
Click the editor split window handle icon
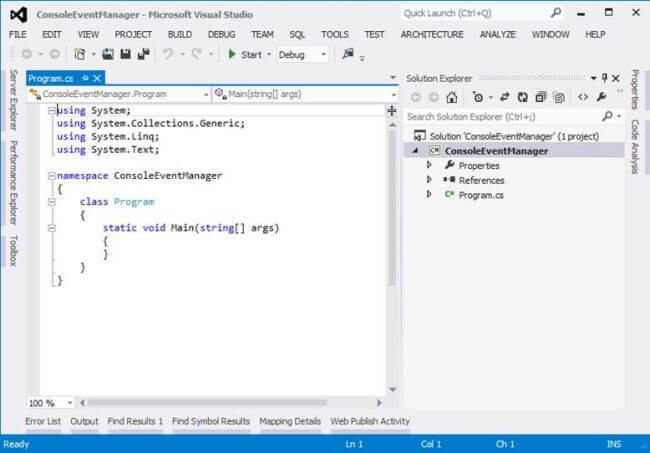(x=392, y=110)
